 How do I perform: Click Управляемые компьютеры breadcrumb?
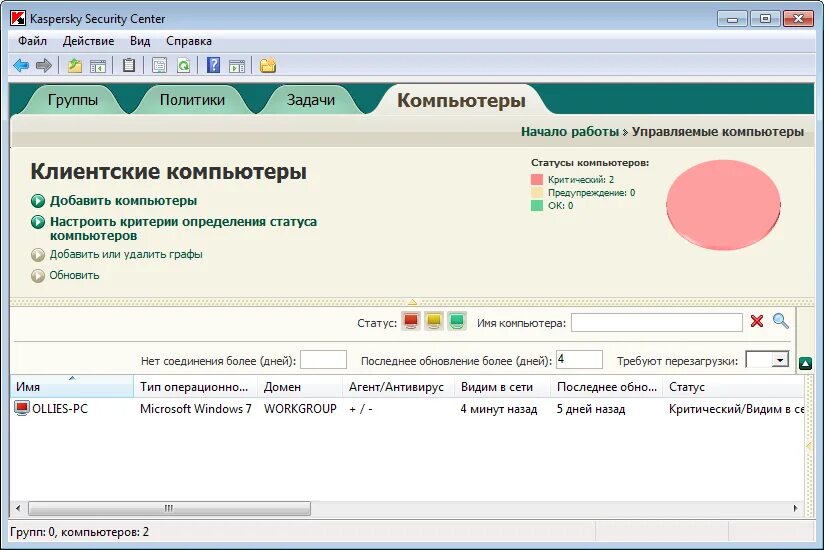pyautogui.click(x=718, y=132)
